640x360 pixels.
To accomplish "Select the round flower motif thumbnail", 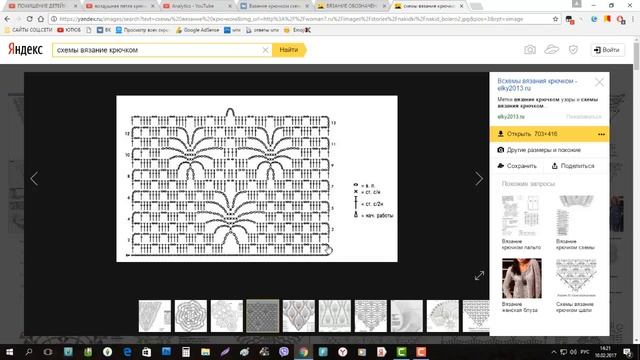I will click(191, 316).
